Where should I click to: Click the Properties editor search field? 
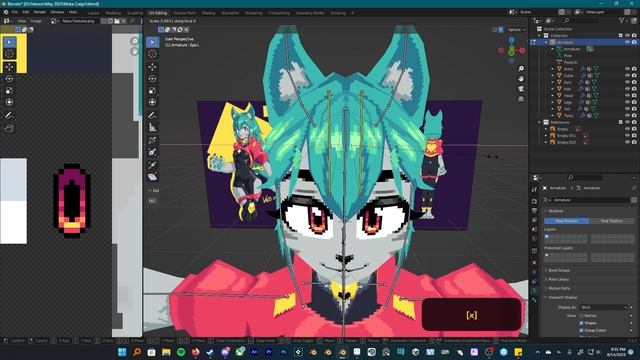coord(585,178)
